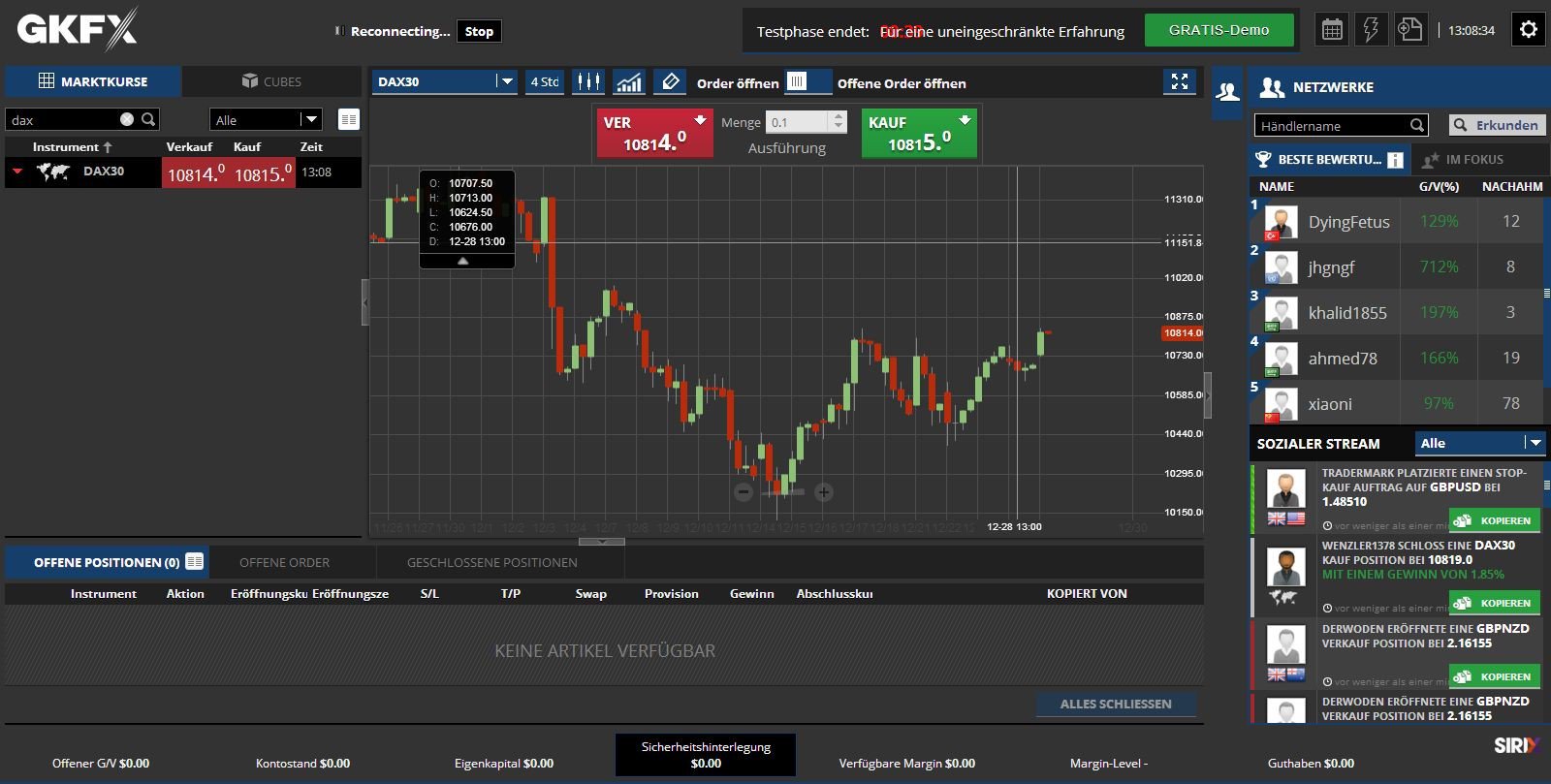Screen dimensions: 1551x784
Task: Zoom out the chart with minus
Action: click(744, 492)
